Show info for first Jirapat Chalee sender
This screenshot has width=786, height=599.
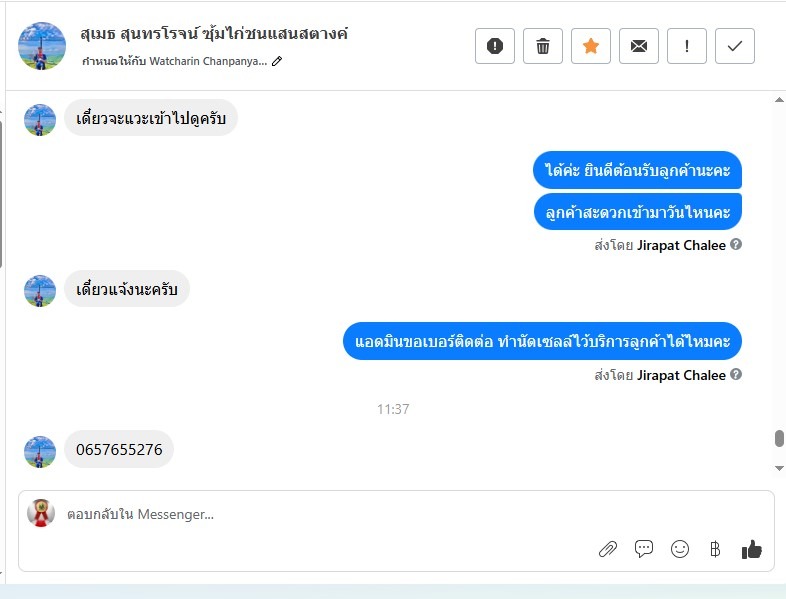736,245
